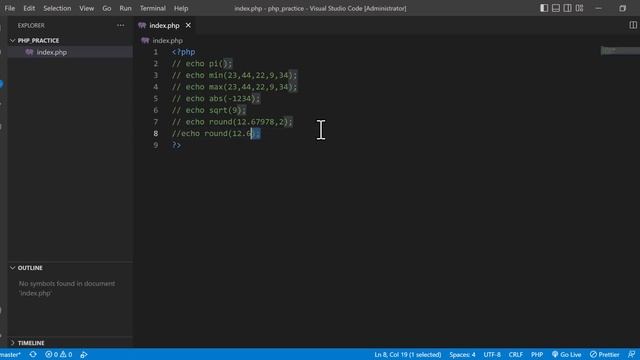Click the EXPLORER panel title
Viewport: 640px width, 360px height.
pos(31,25)
